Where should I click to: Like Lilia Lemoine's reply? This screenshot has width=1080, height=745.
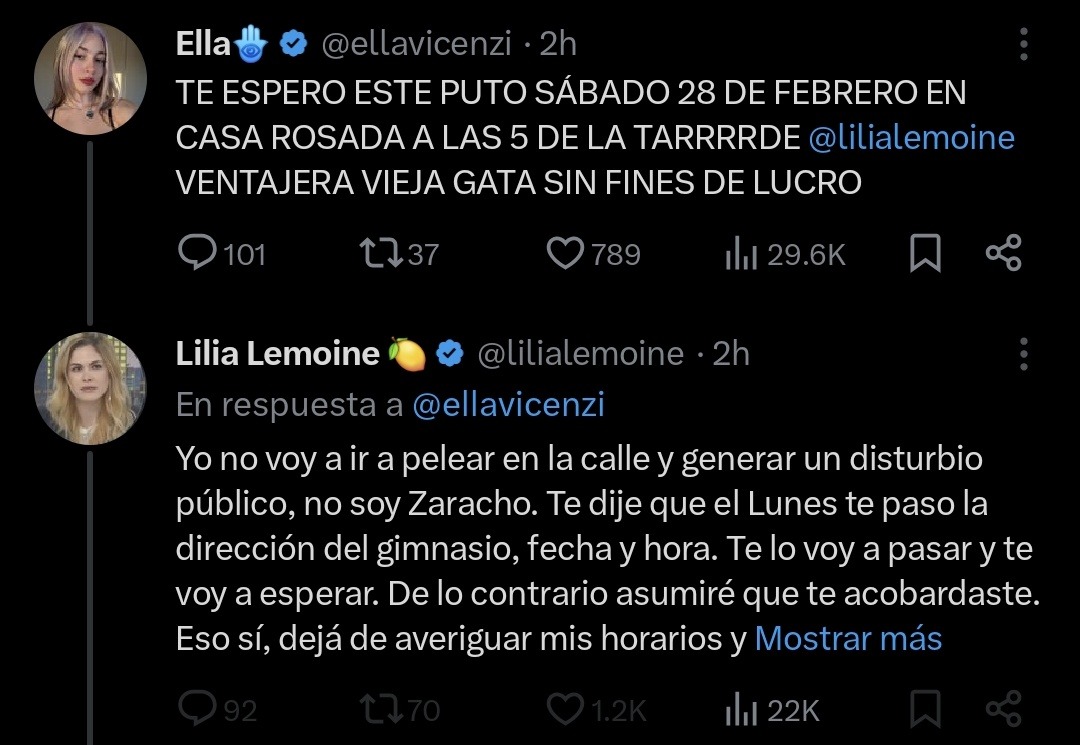(x=563, y=711)
